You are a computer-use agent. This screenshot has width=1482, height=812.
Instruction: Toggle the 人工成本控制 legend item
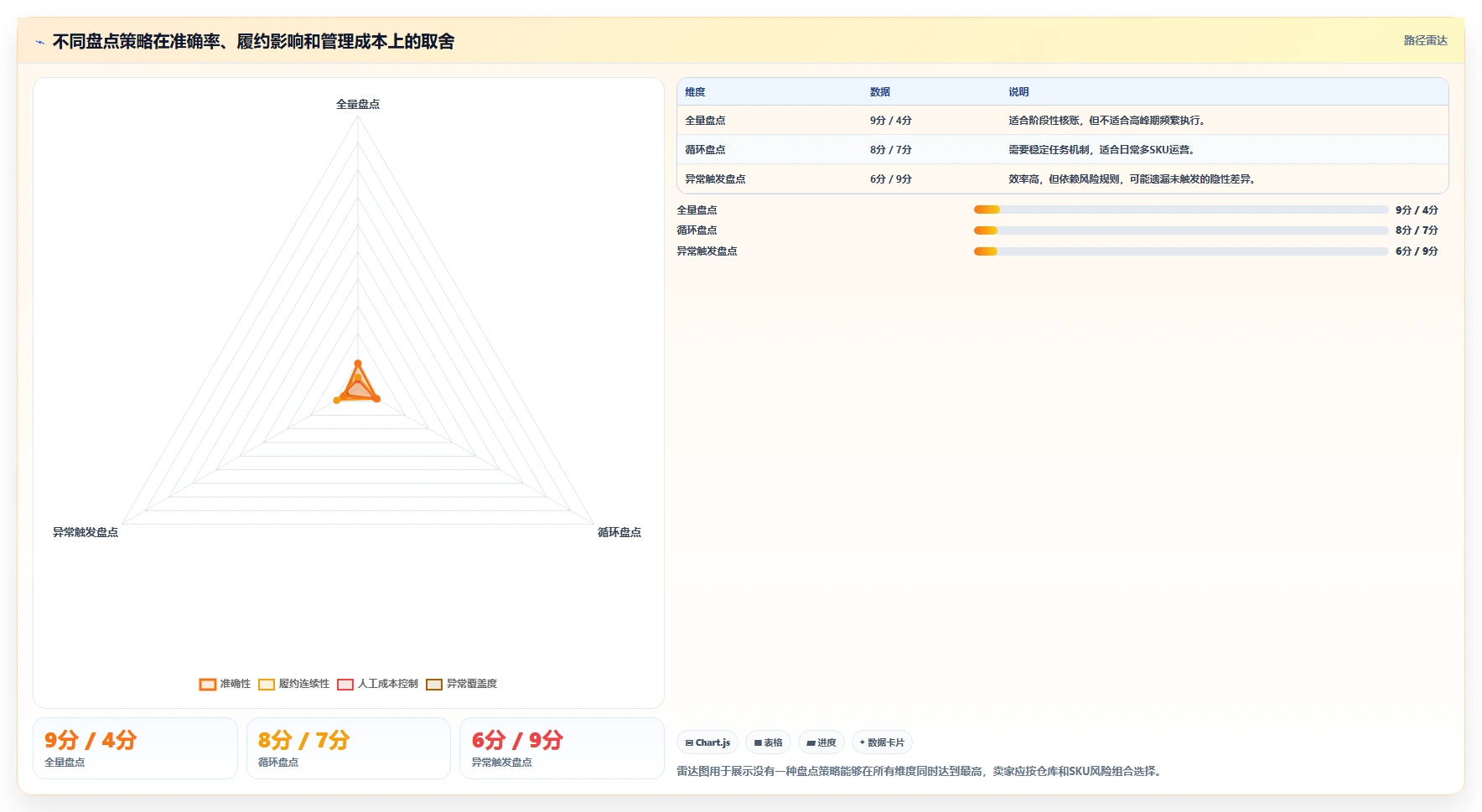coord(377,684)
